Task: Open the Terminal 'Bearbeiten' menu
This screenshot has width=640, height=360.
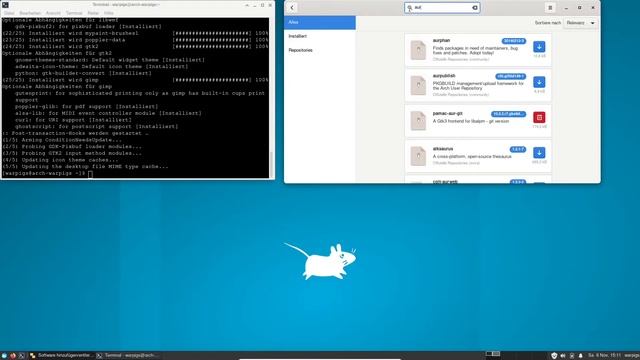Action: pos(30,13)
